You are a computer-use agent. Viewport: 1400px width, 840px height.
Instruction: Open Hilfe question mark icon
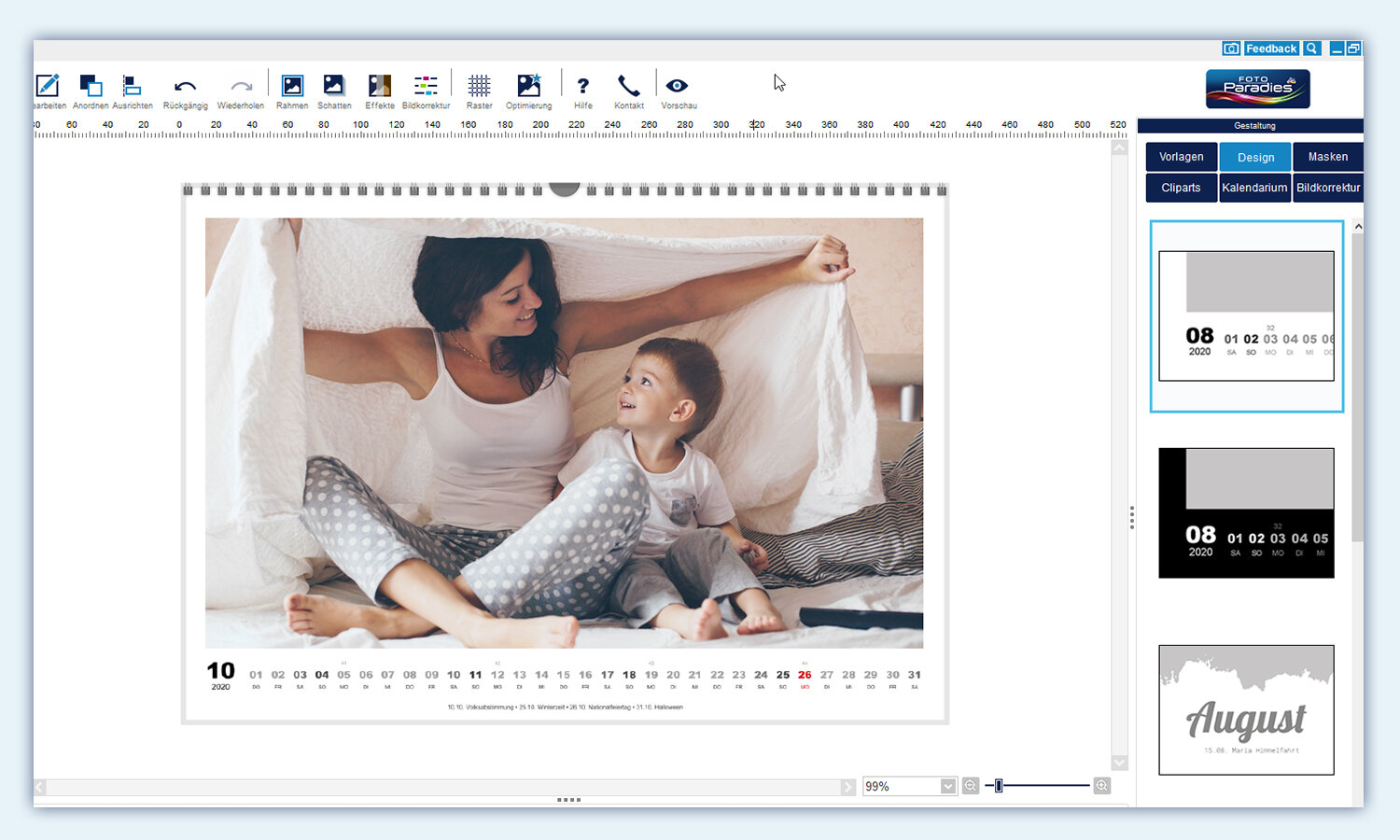(x=583, y=88)
